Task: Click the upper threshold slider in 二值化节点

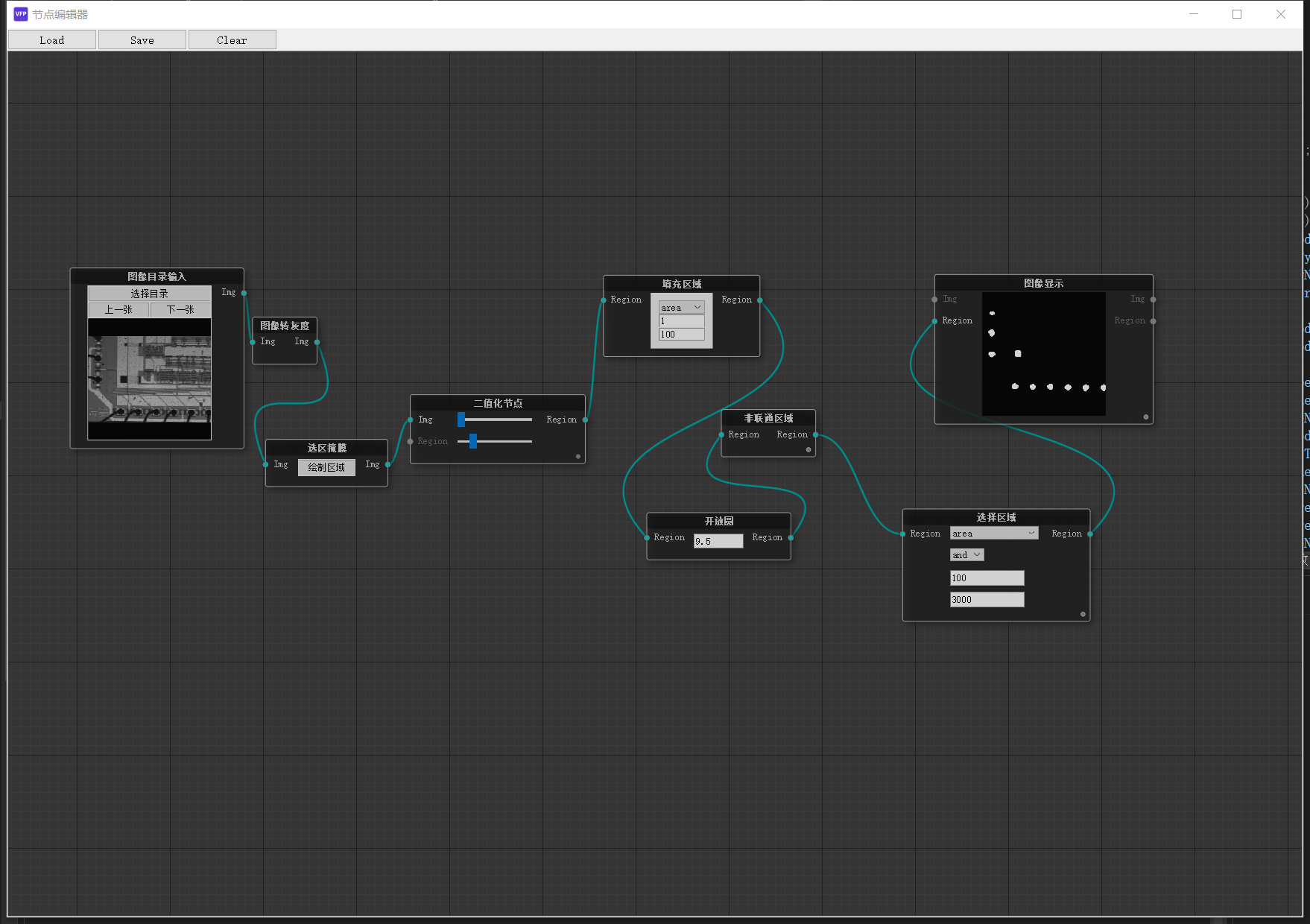Action: (x=461, y=420)
